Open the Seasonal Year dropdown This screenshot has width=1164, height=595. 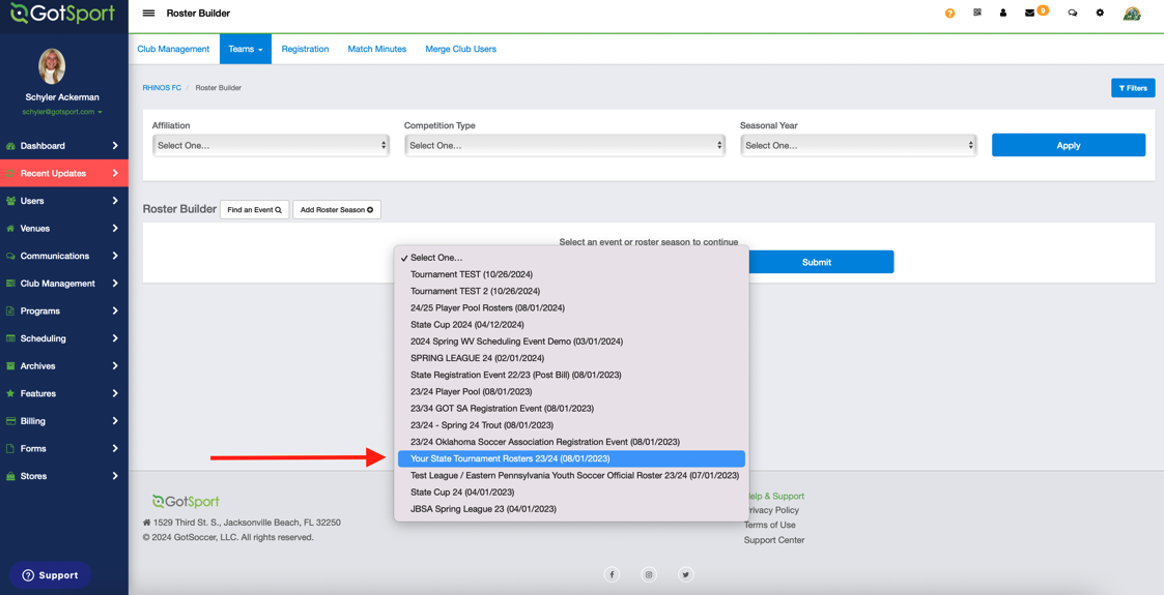pos(859,145)
